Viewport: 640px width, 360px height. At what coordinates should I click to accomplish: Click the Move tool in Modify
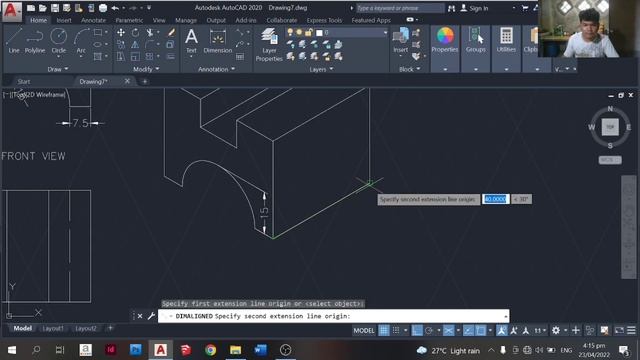coord(121,33)
